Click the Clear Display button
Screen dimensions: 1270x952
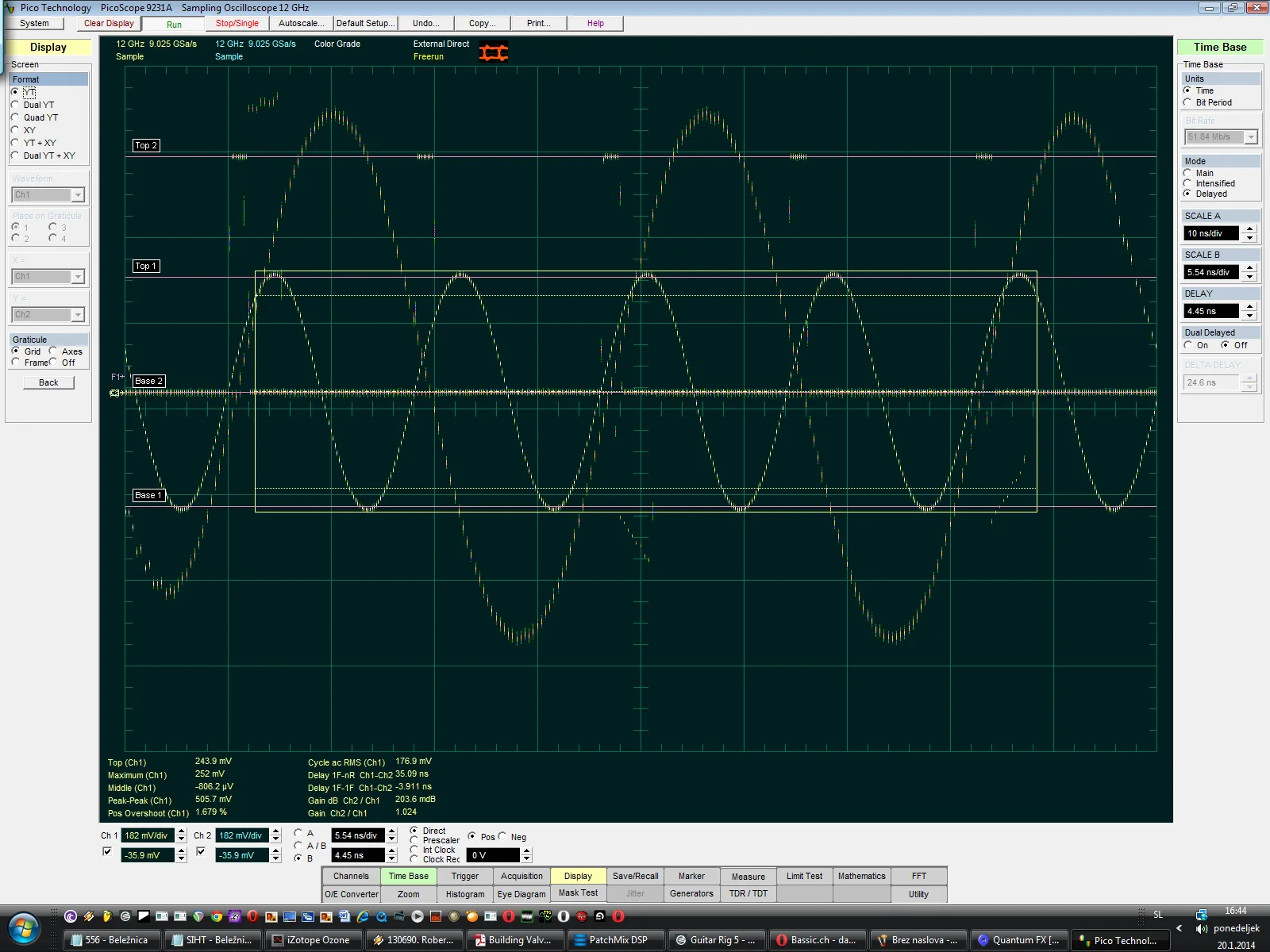click(x=109, y=24)
